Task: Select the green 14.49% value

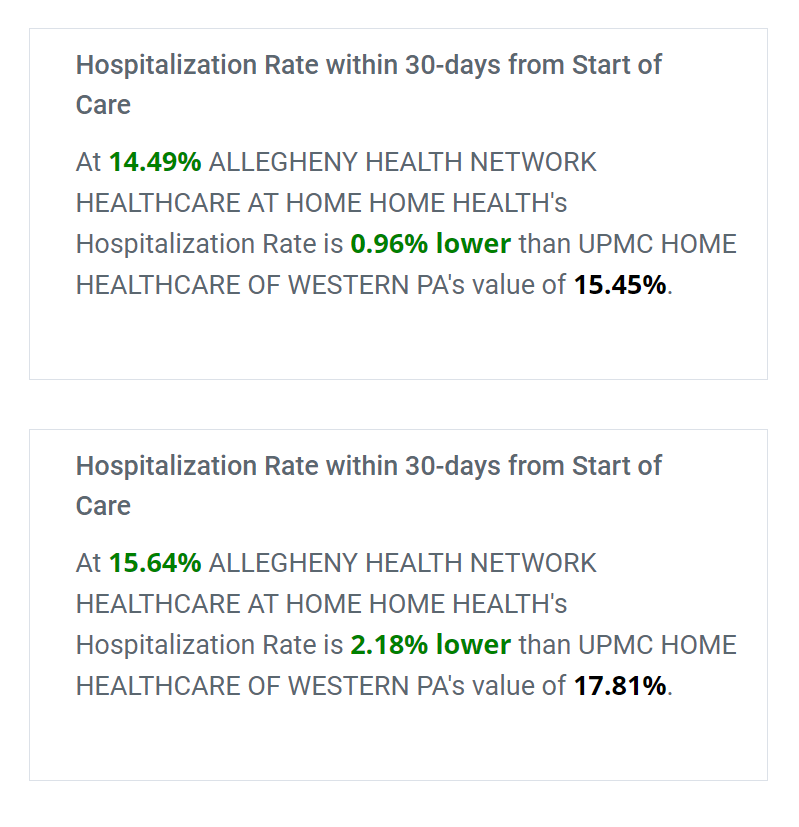Action: 155,161
